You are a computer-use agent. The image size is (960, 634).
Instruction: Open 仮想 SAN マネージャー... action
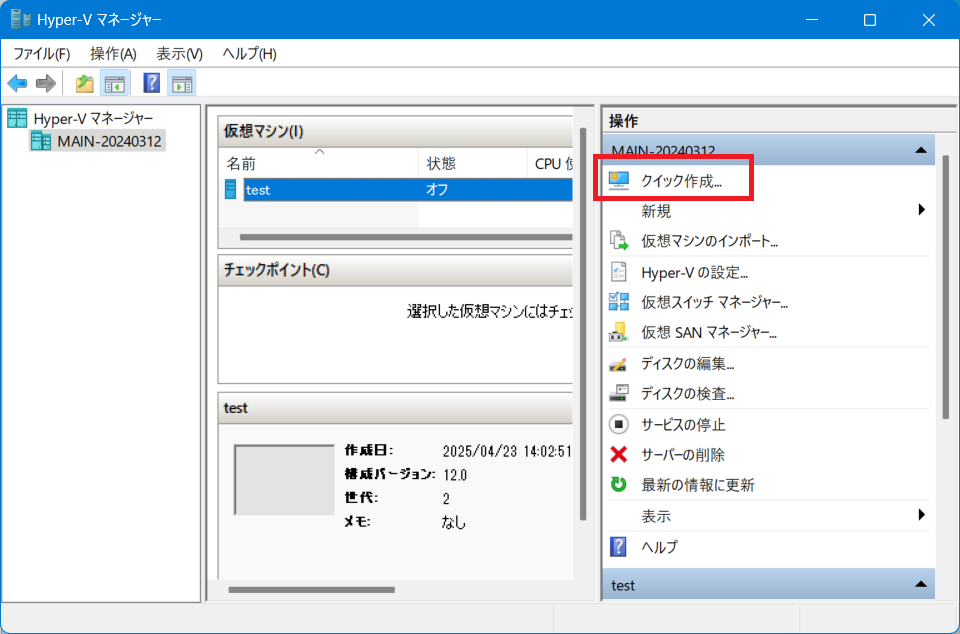point(709,332)
